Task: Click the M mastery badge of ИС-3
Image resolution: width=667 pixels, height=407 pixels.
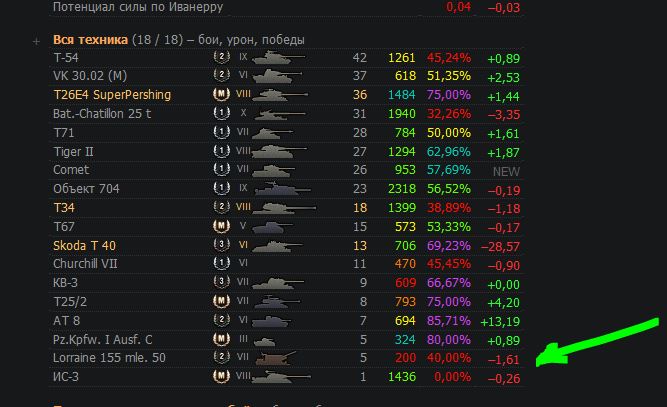Action: click(x=222, y=376)
